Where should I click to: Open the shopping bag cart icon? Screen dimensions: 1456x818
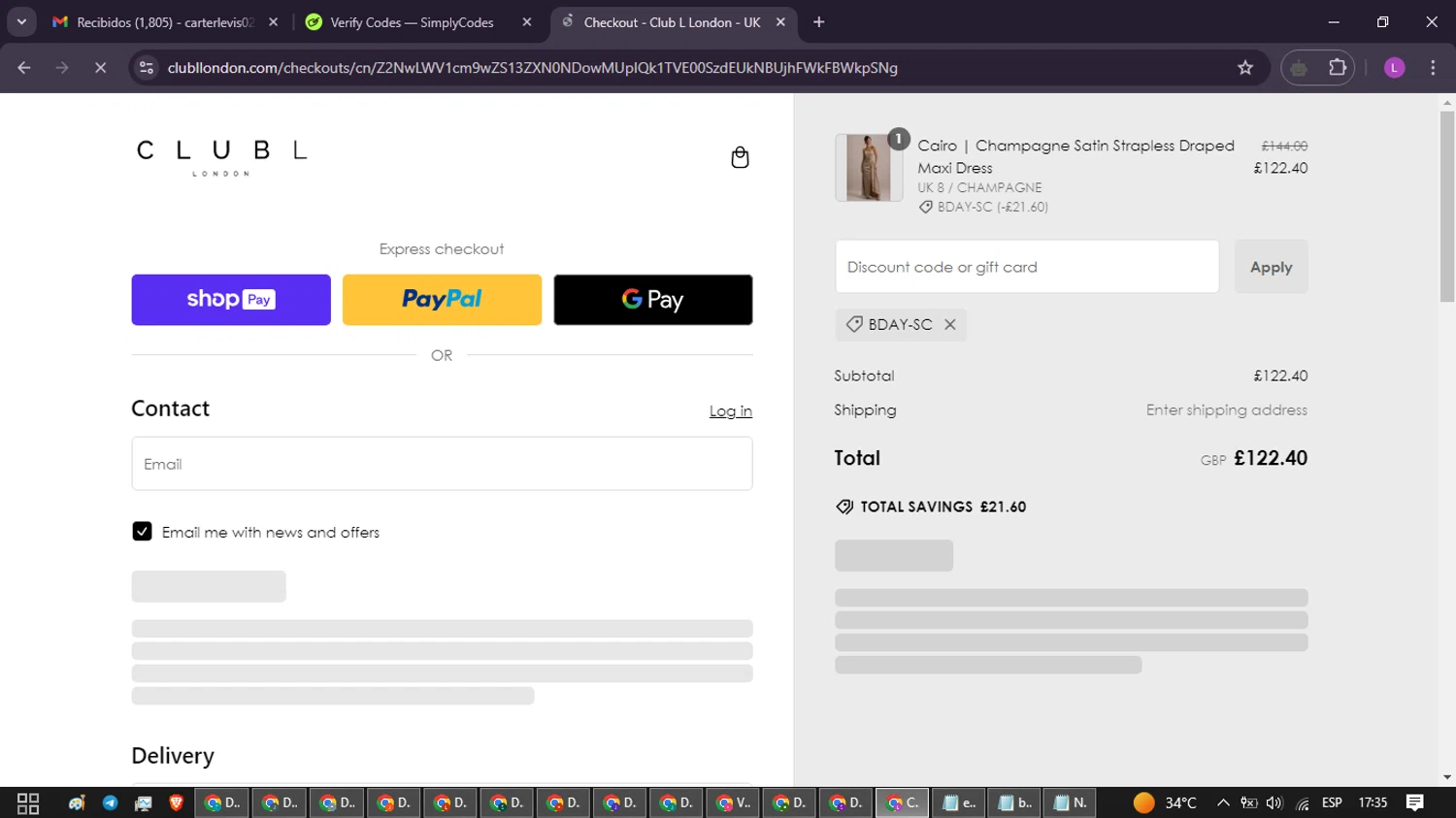(740, 157)
